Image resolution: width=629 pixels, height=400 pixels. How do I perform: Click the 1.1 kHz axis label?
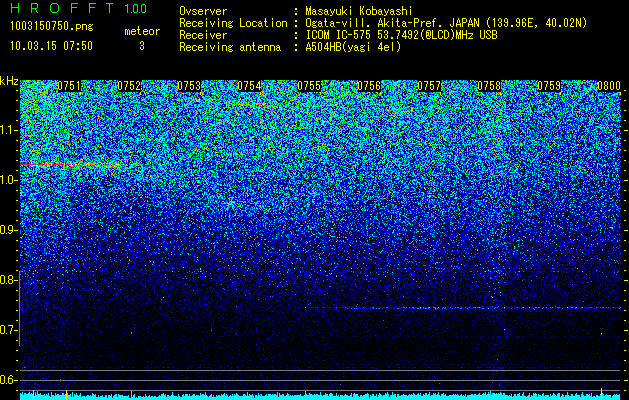[8, 130]
